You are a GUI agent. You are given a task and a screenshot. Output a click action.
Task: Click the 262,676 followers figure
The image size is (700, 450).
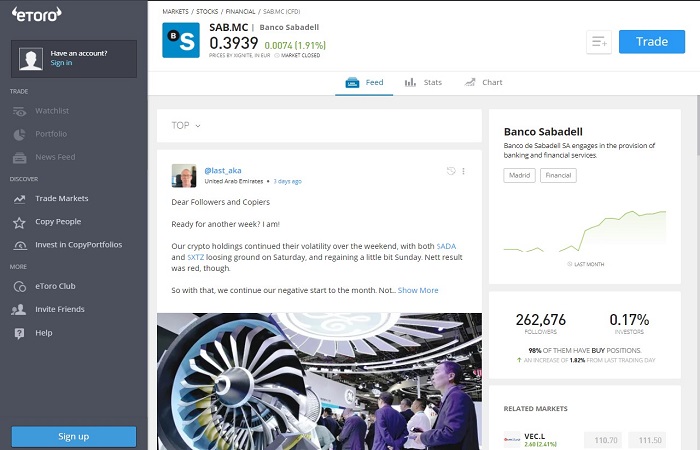[x=541, y=320]
